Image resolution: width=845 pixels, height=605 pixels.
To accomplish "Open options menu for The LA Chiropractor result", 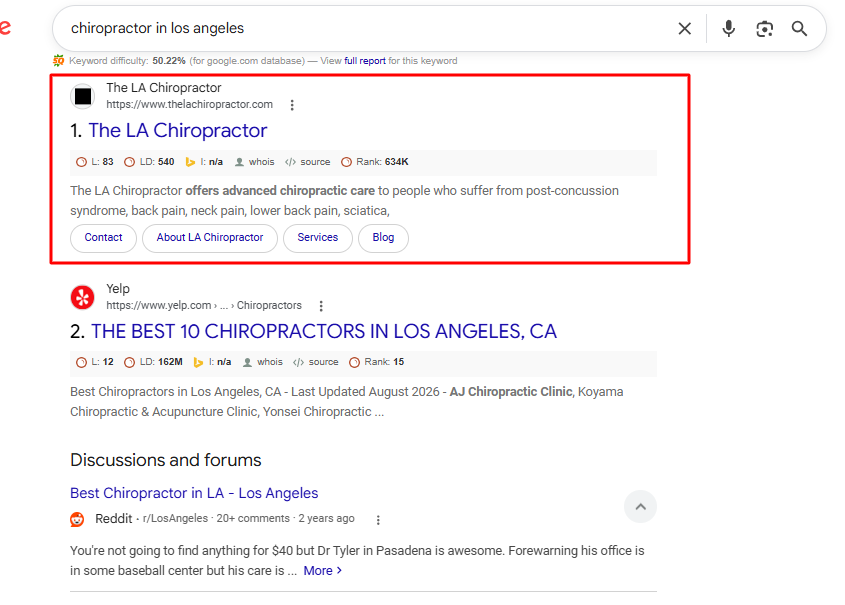I will click(292, 105).
